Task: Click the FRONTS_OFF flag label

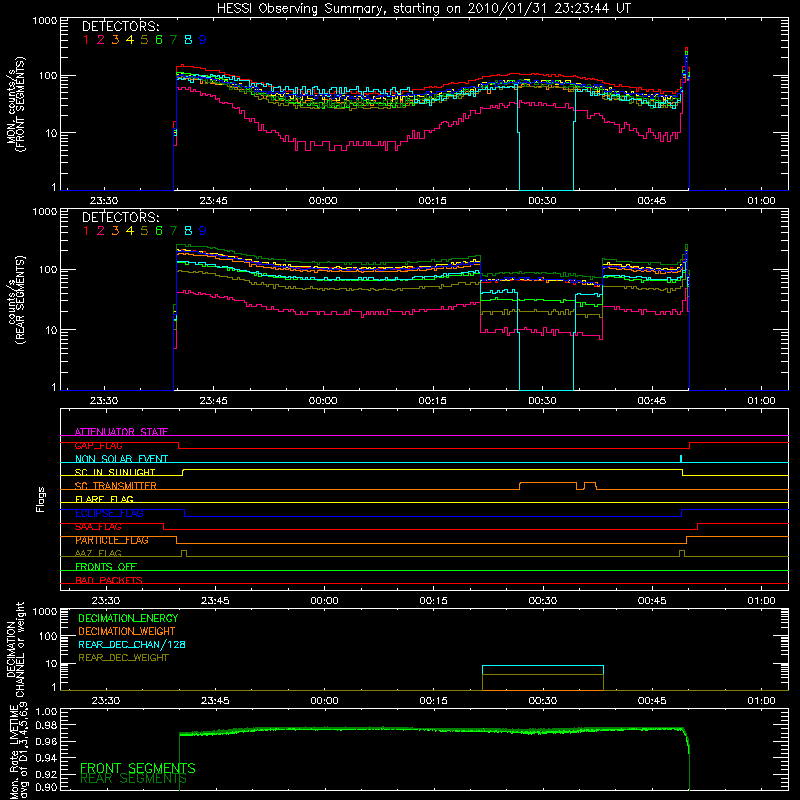Action: click(x=106, y=567)
